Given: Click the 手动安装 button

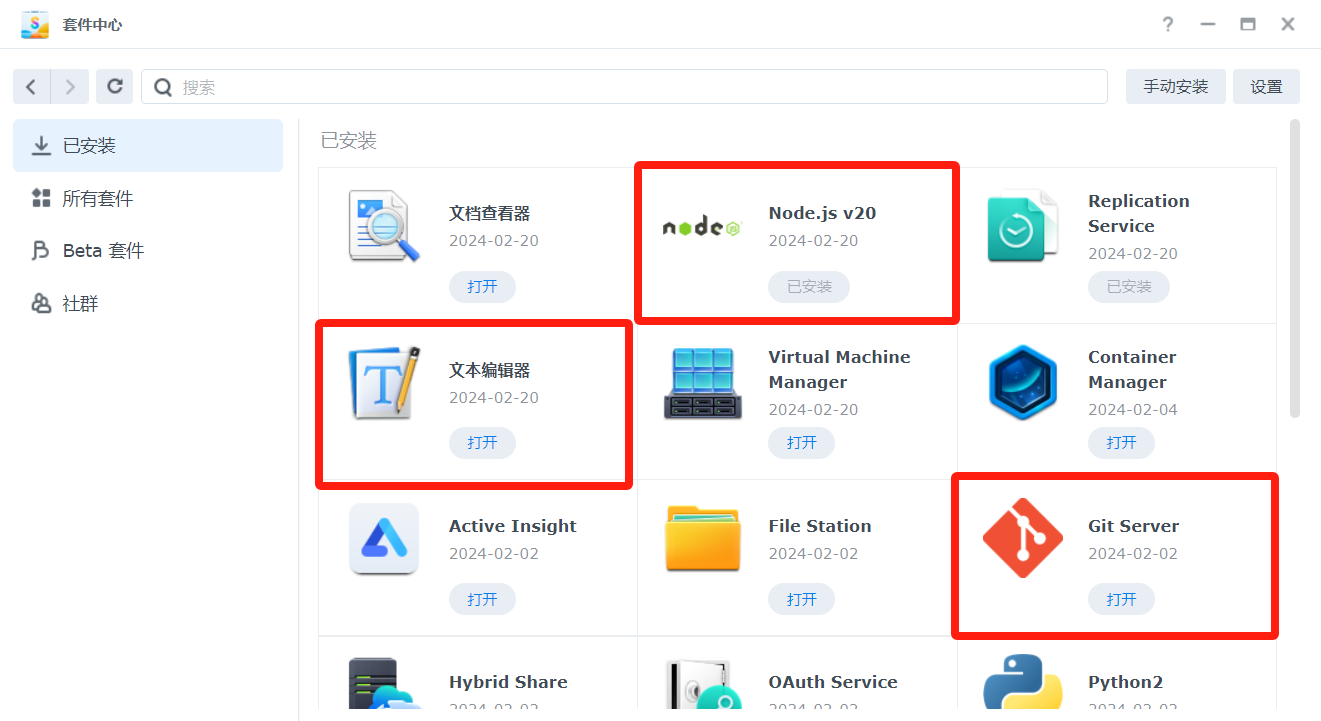Looking at the screenshot, I should (1175, 87).
